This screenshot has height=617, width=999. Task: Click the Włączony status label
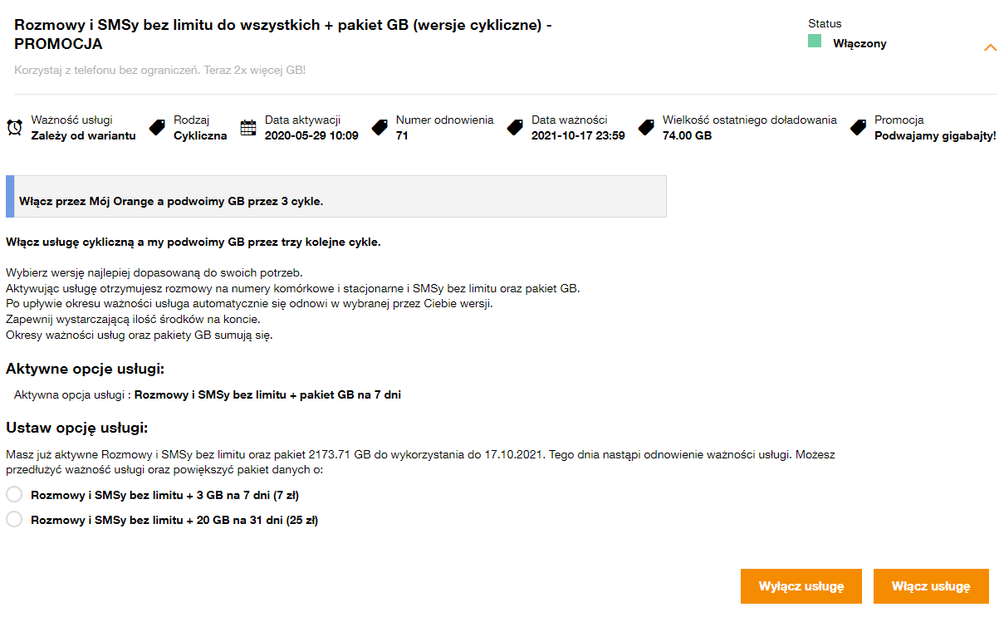(859, 43)
